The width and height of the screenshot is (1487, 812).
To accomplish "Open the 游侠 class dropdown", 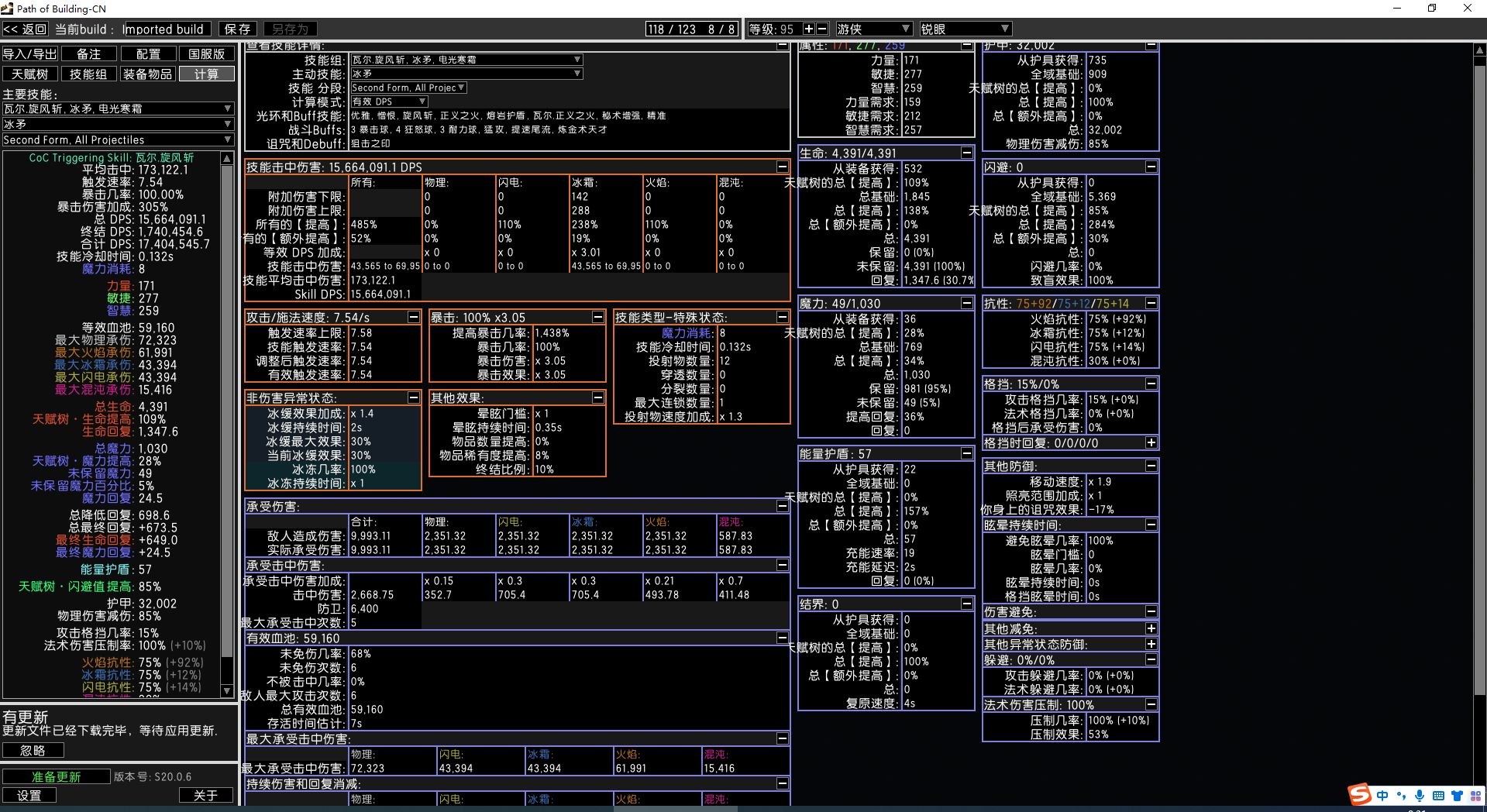I will (x=873, y=29).
